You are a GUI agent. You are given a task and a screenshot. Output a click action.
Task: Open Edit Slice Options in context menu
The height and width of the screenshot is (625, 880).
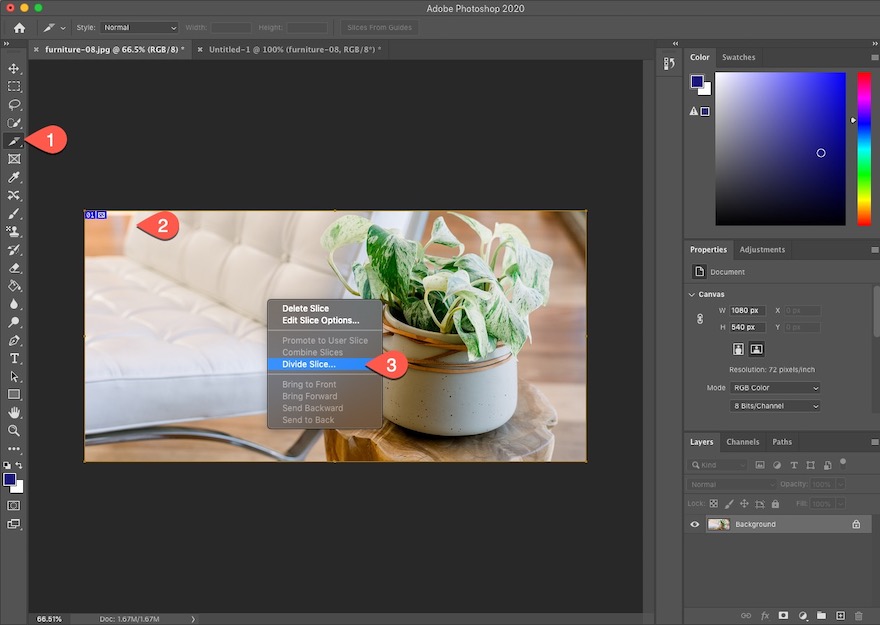320,320
